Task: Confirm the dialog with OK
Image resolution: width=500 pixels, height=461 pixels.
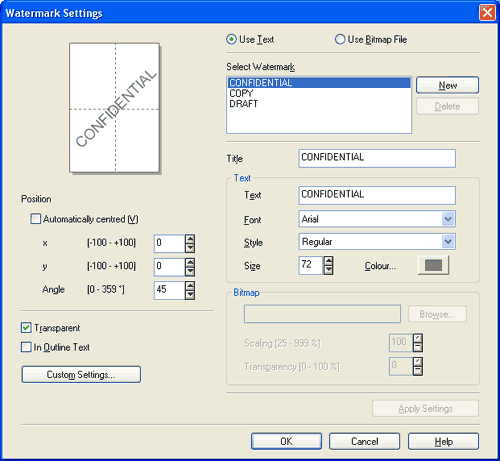Action: (x=286, y=441)
